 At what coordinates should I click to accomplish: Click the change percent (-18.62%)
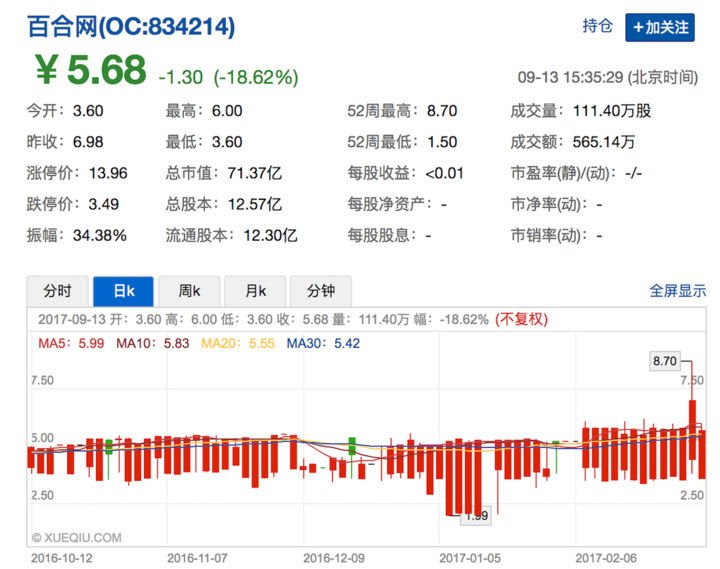pyautogui.click(x=256, y=77)
